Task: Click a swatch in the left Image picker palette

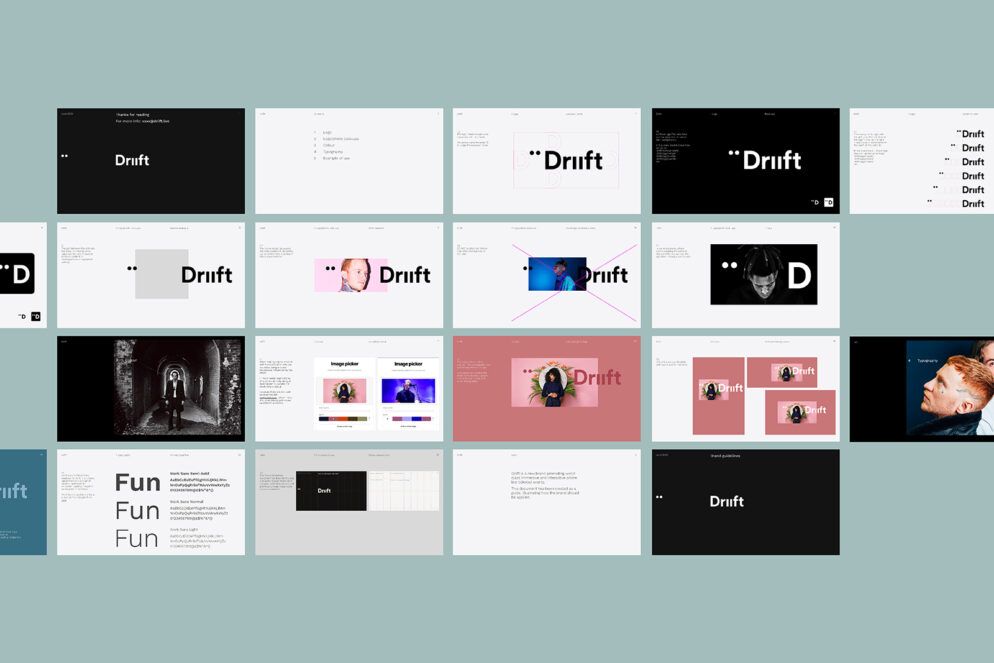Action: 333,418
